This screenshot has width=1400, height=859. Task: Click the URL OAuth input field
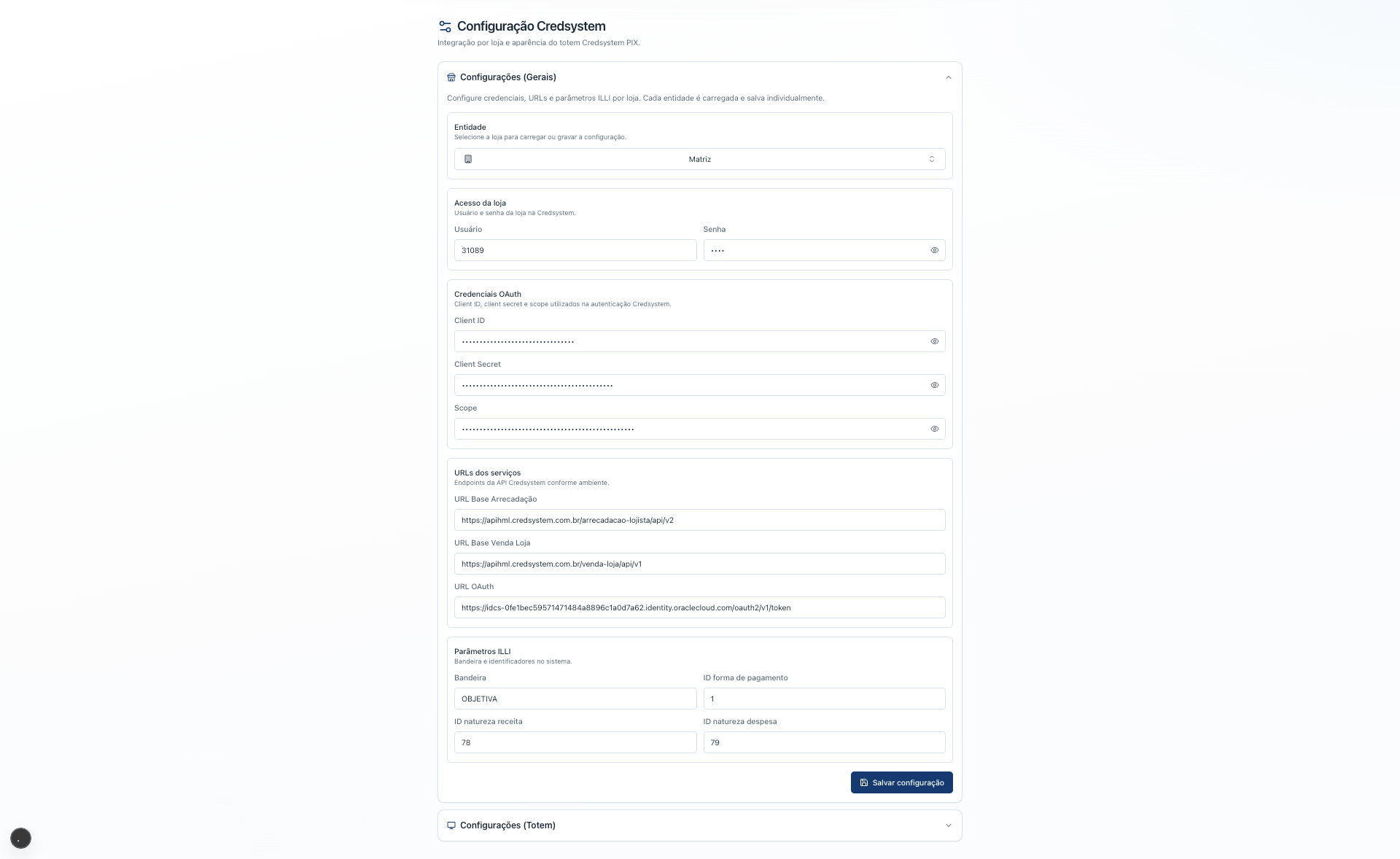click(x=700, y=607)
